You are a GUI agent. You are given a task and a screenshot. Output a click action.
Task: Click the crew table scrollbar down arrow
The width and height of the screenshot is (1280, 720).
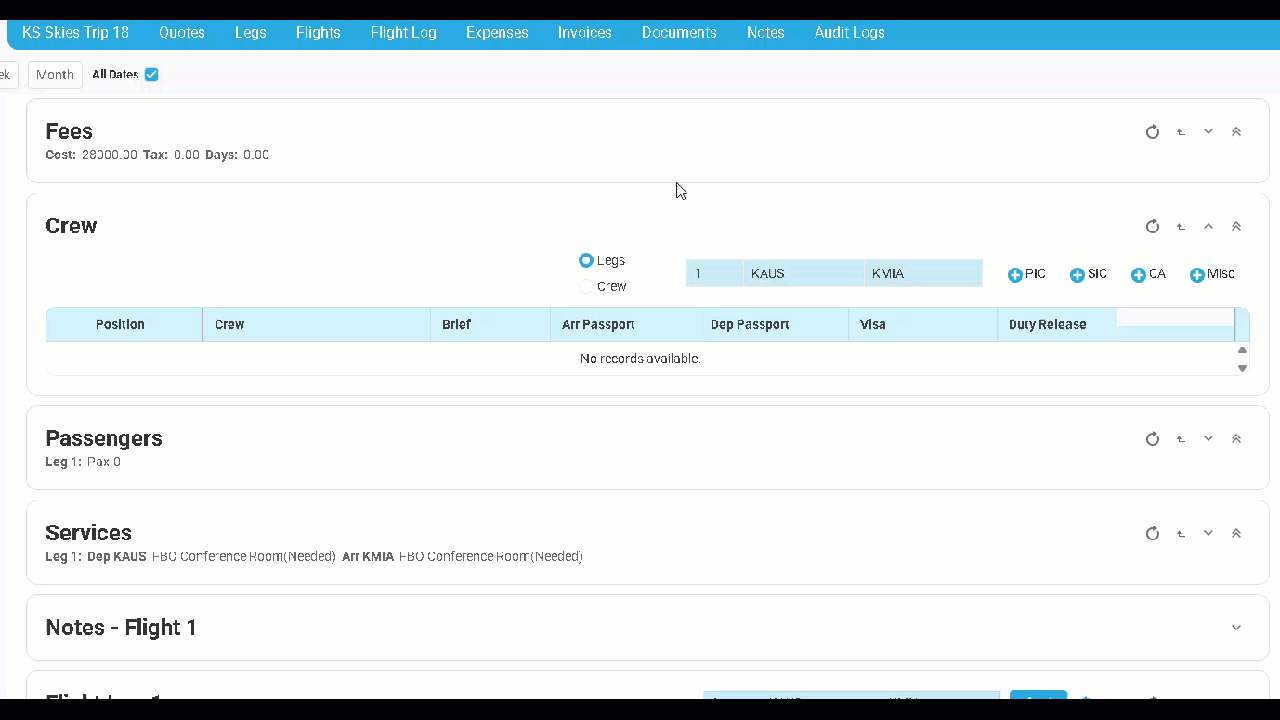(1242, 368)
